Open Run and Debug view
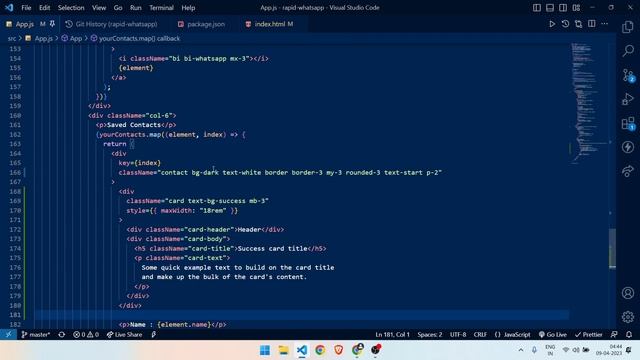Image resolution: width=640 pixels, height=360 pixels. point(628,99)
